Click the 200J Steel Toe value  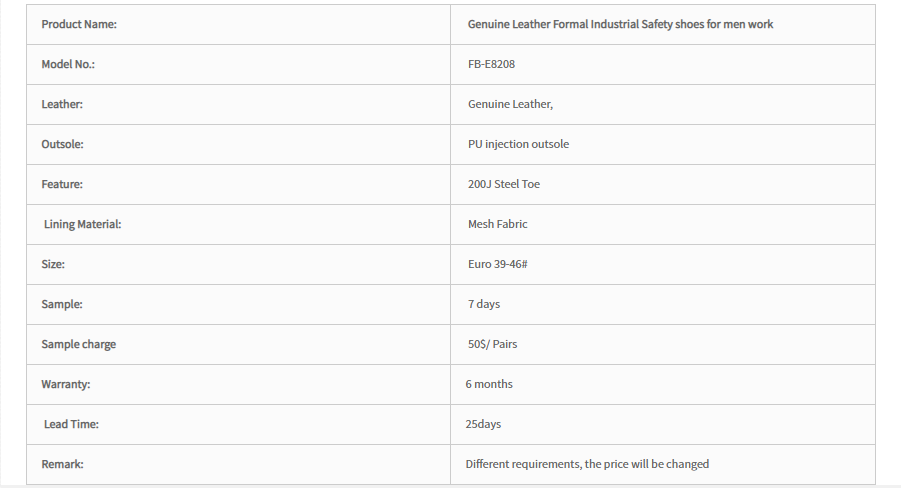coord(504,185)
